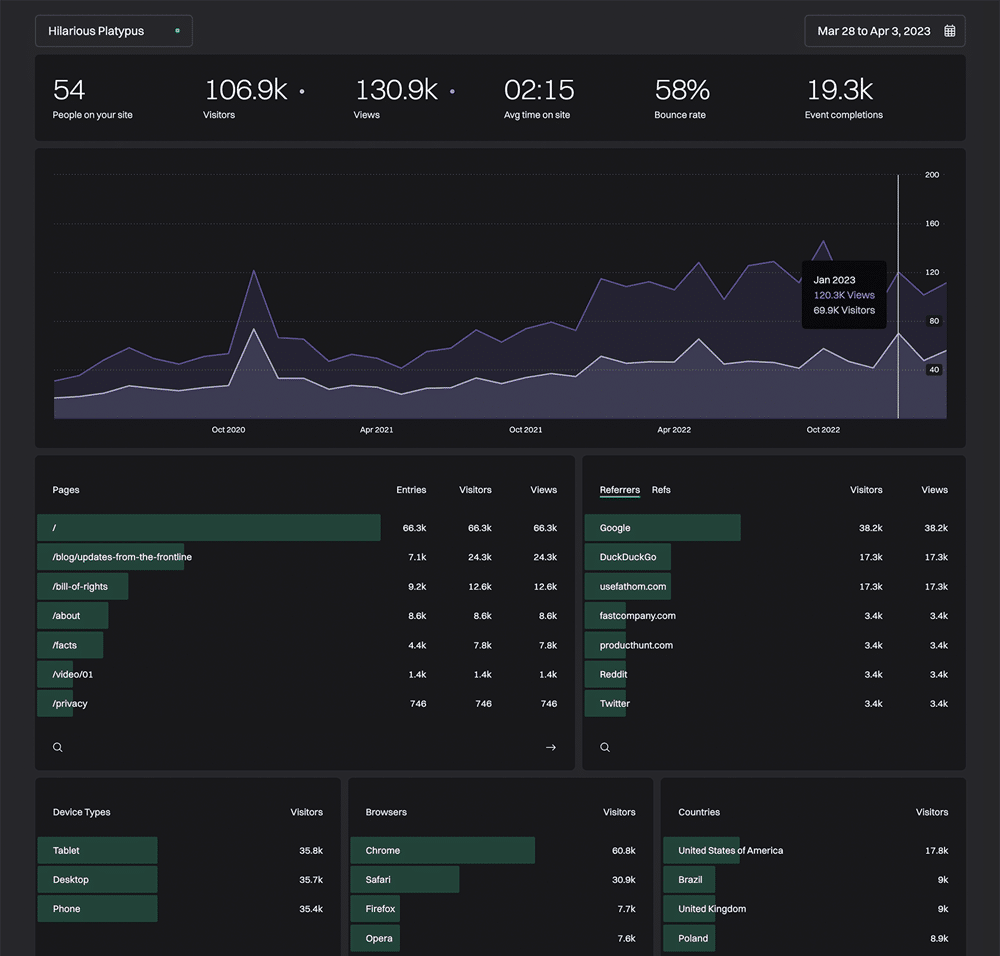Select Tablet under Device Types

point(97,850)
